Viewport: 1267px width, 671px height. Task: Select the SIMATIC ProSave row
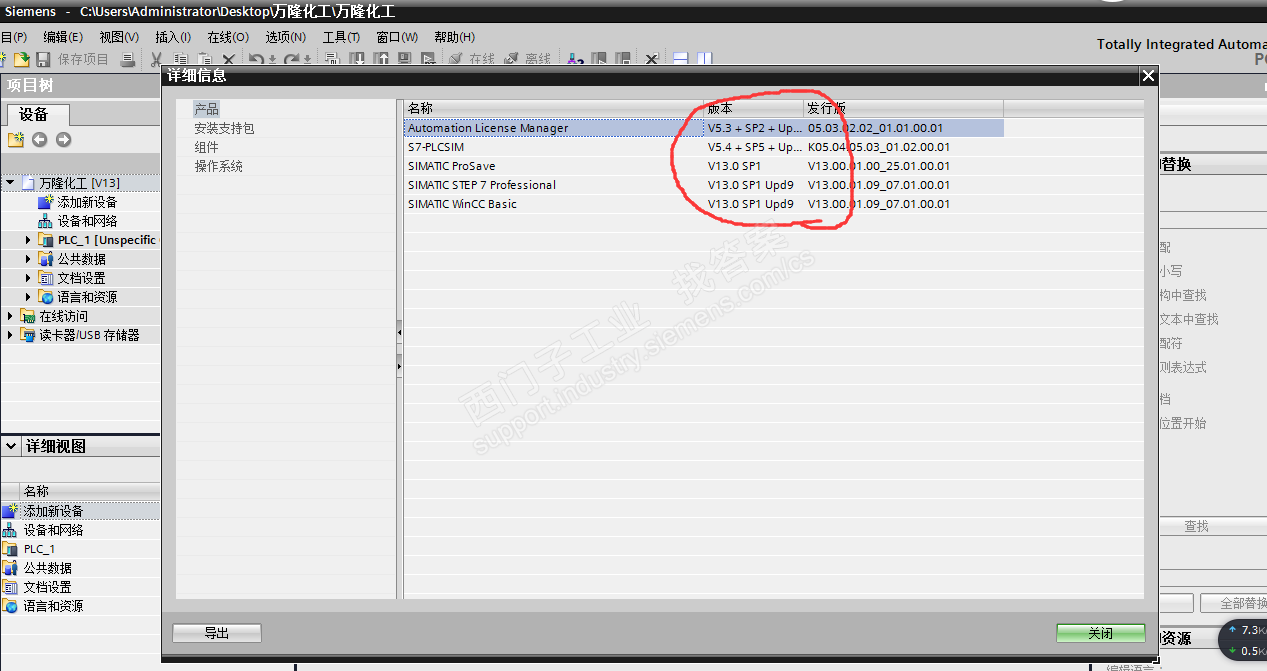[704, 166]
